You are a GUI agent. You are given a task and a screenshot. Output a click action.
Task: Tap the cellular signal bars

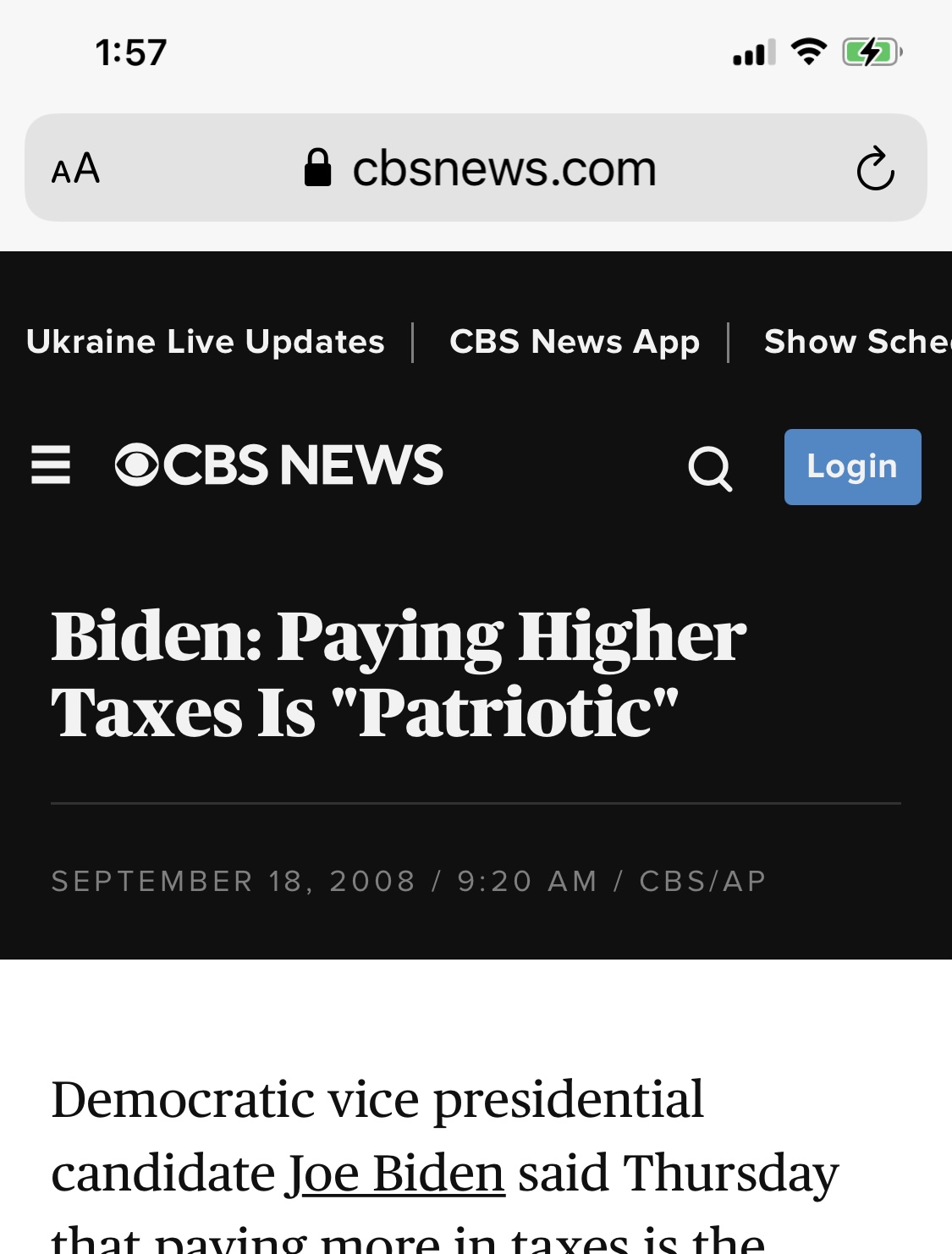coord(754,52)
